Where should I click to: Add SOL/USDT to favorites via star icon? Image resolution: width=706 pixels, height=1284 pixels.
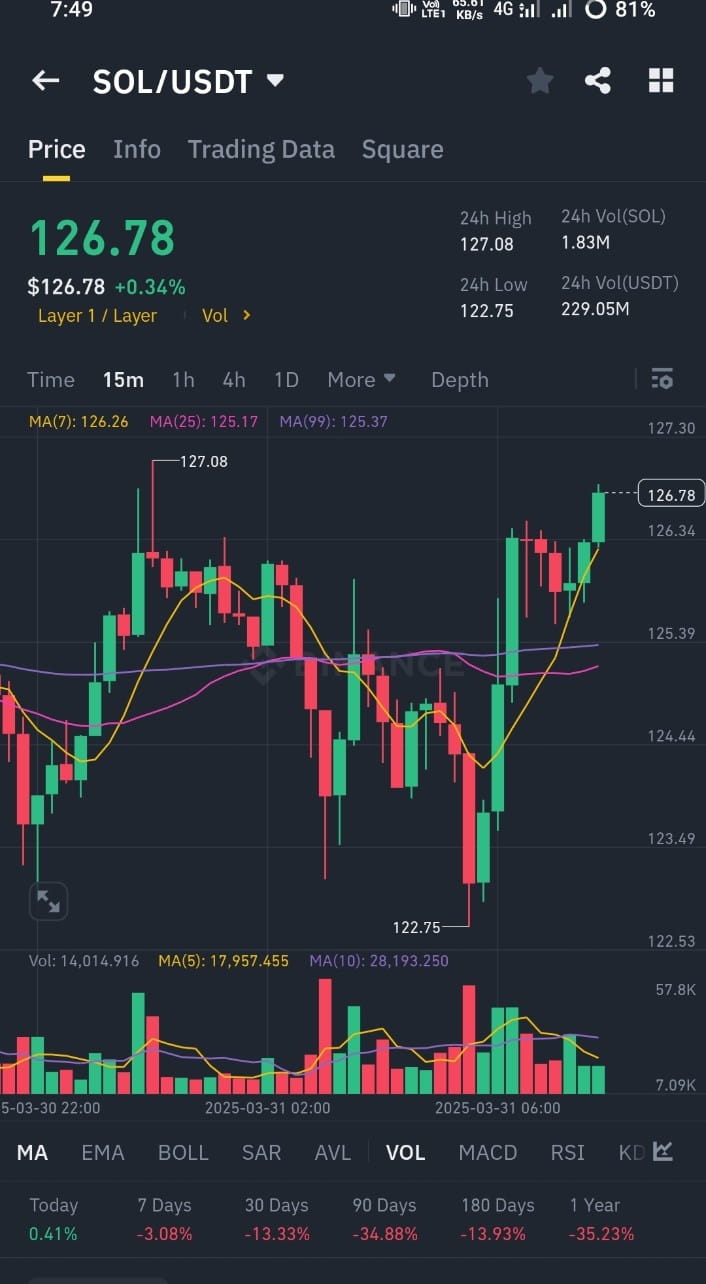pyautogui.click(x=540, y=81)
